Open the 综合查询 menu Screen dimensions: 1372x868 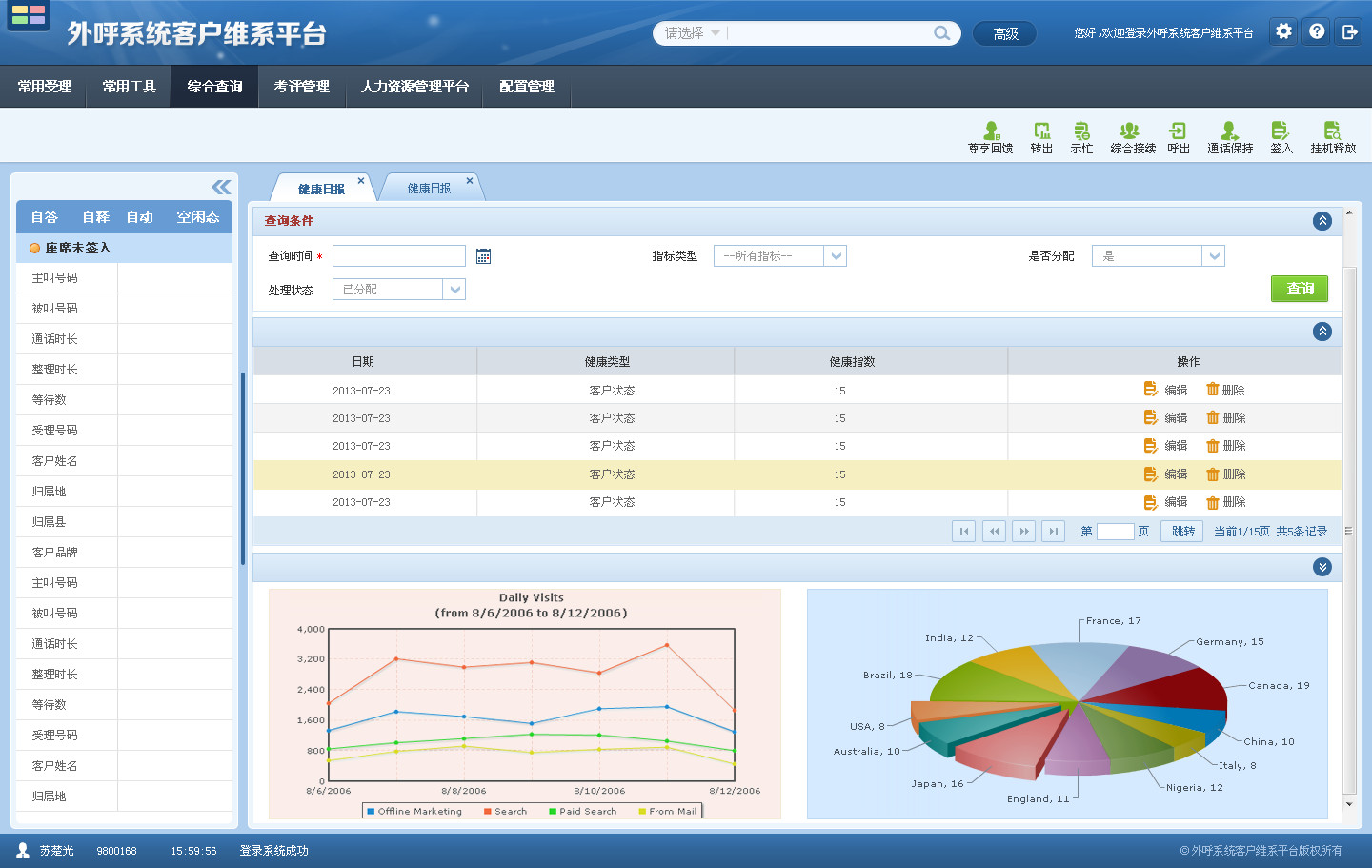(x=214, y=87)
